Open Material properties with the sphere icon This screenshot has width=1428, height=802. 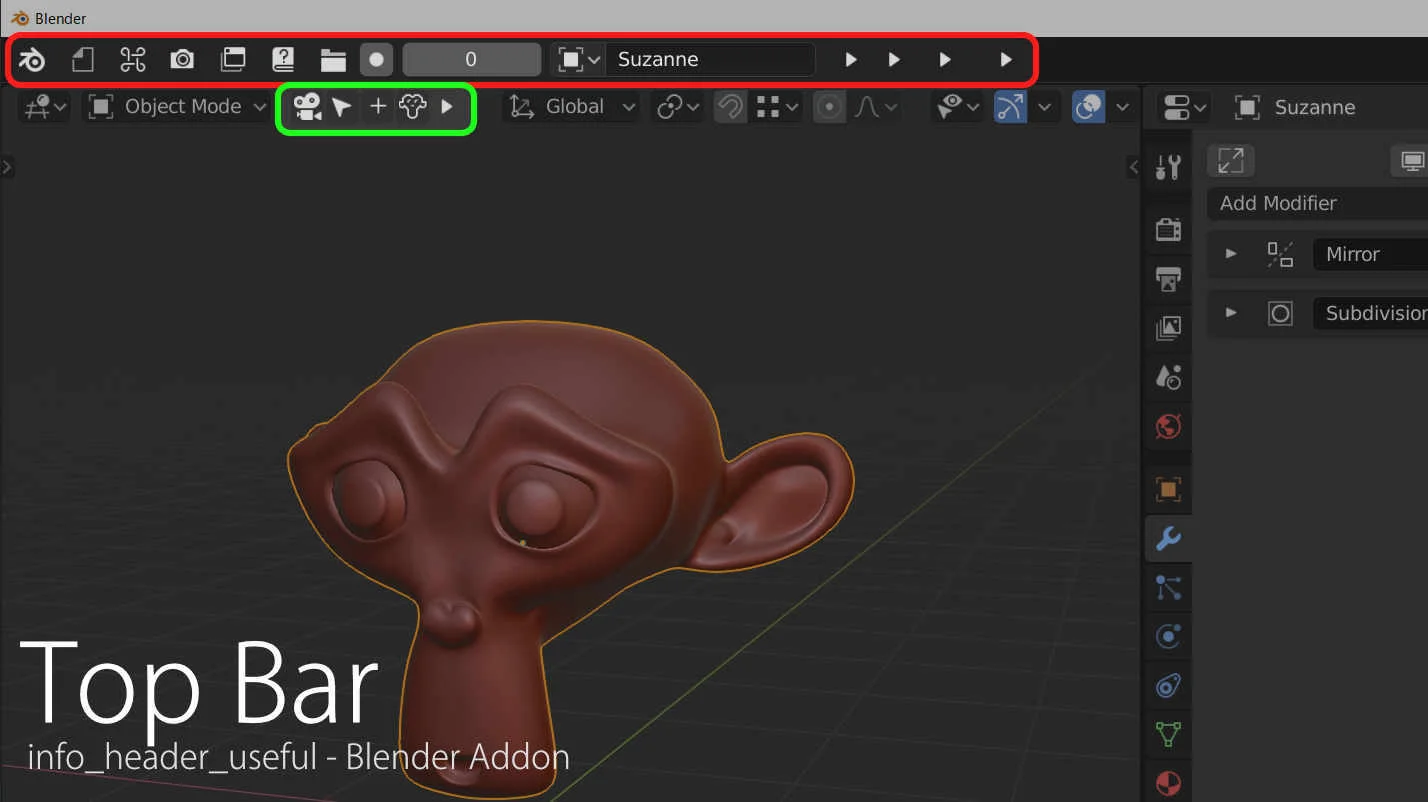tap(1167, 782)
